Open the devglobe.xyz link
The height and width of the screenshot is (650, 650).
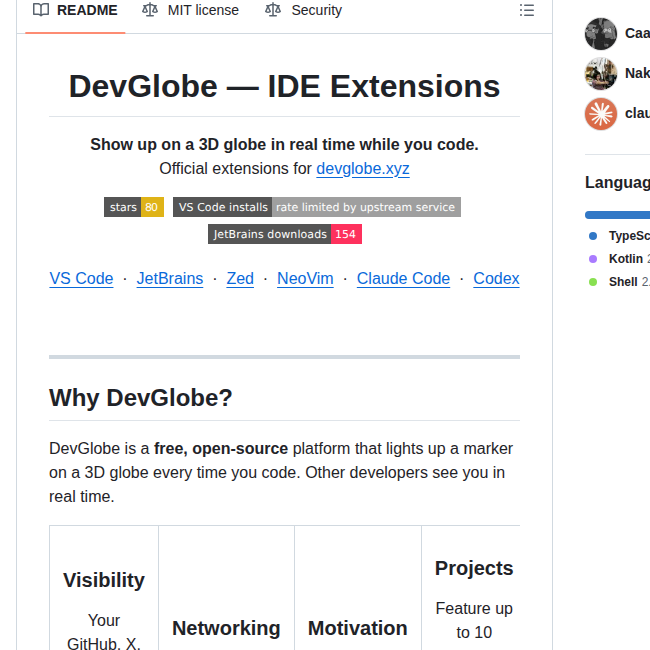363,169
